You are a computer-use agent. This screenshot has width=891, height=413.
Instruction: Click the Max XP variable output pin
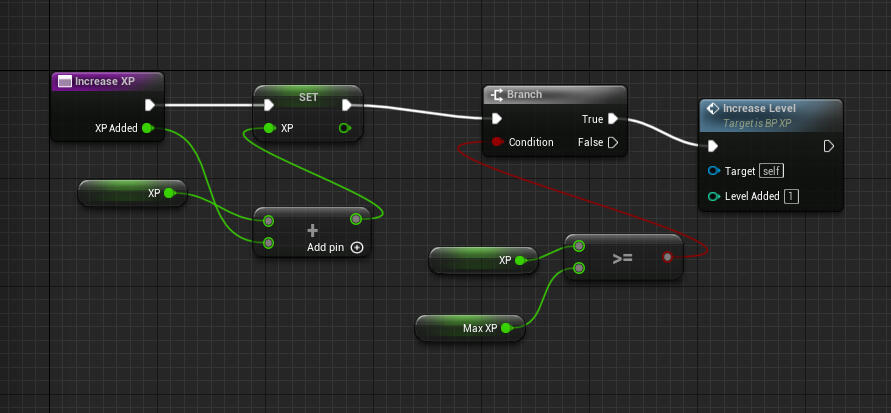point(505,328)
